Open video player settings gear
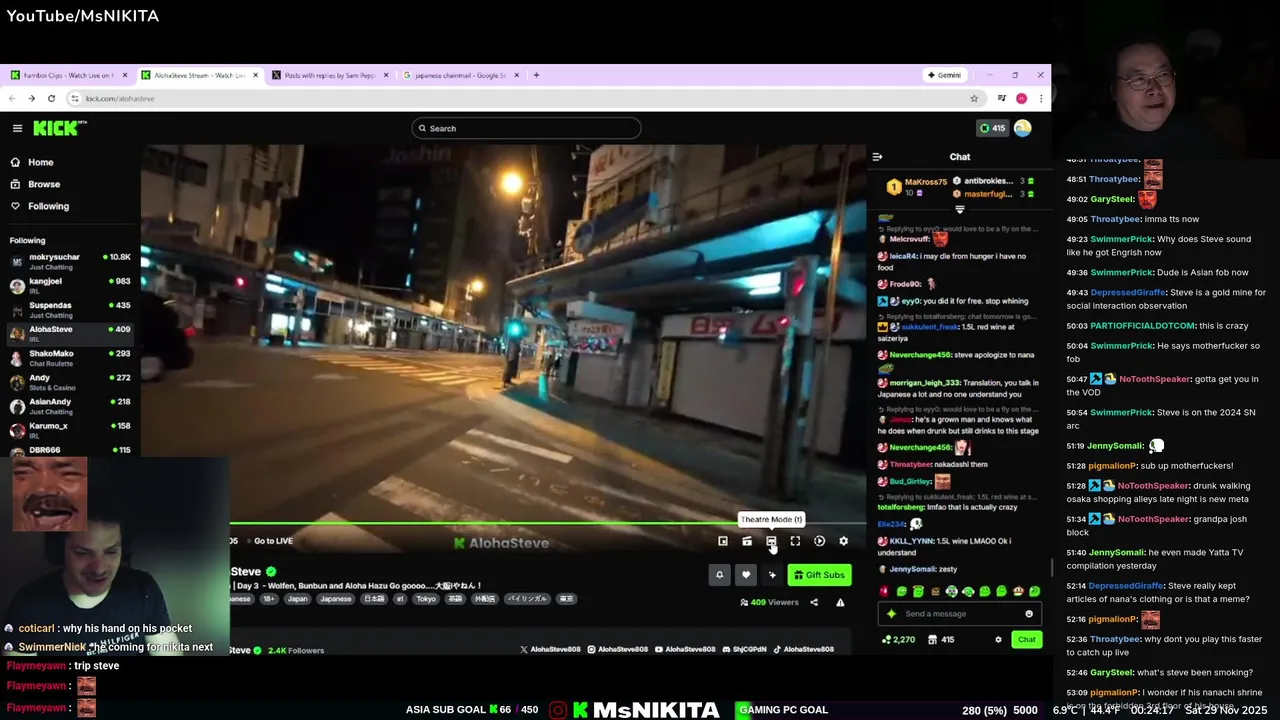The height and width of the screenshot is (720, 1280). (x=843, y=541)
